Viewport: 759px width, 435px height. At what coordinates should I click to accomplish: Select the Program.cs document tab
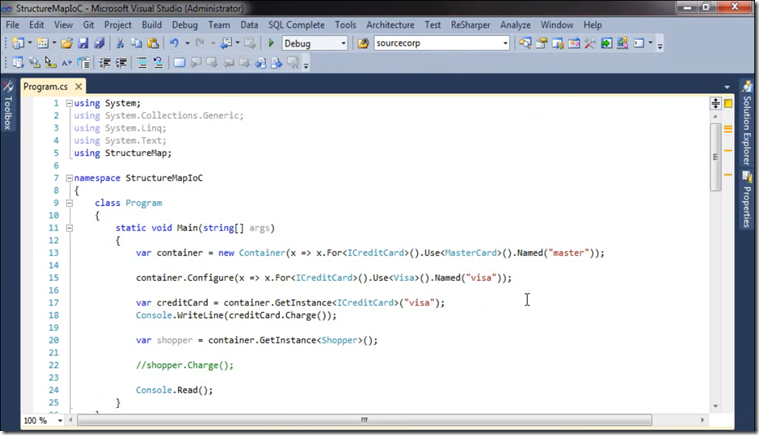[46, 87]
